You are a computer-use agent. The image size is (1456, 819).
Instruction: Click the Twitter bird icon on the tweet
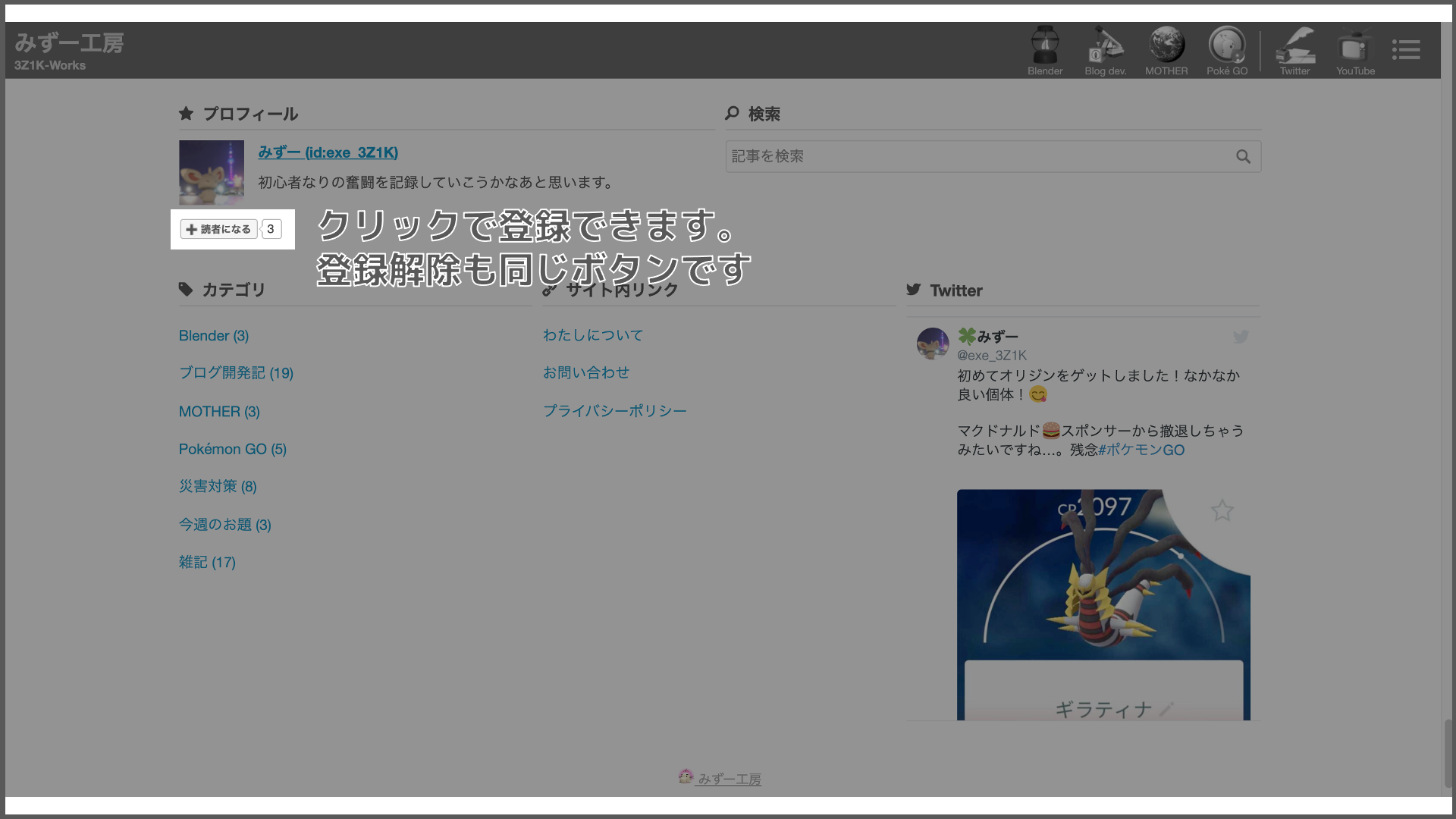pyautogui.click(x=1241, y=337)
